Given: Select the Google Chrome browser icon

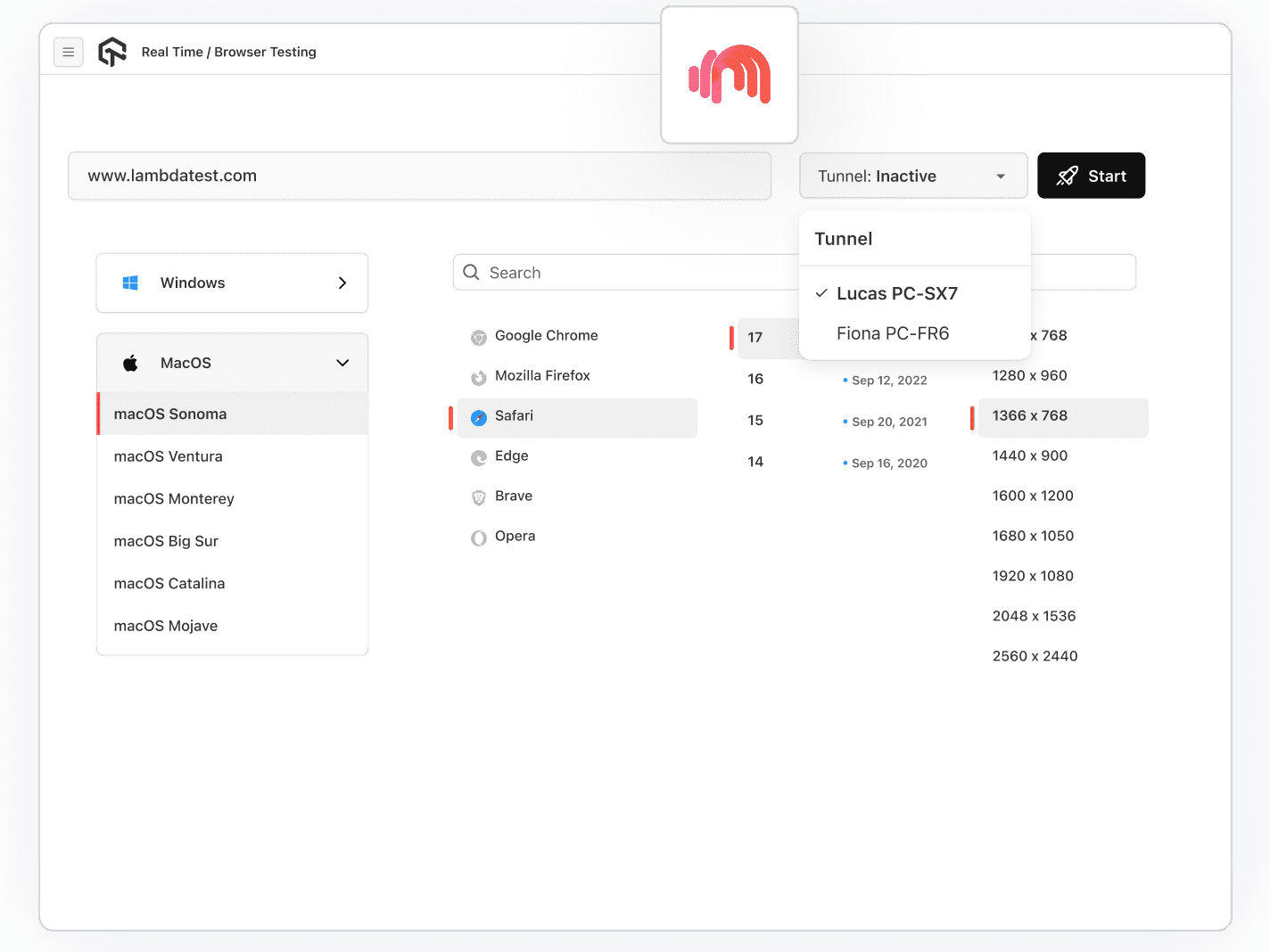Looking at the screenshot, I should pos(479,337).
